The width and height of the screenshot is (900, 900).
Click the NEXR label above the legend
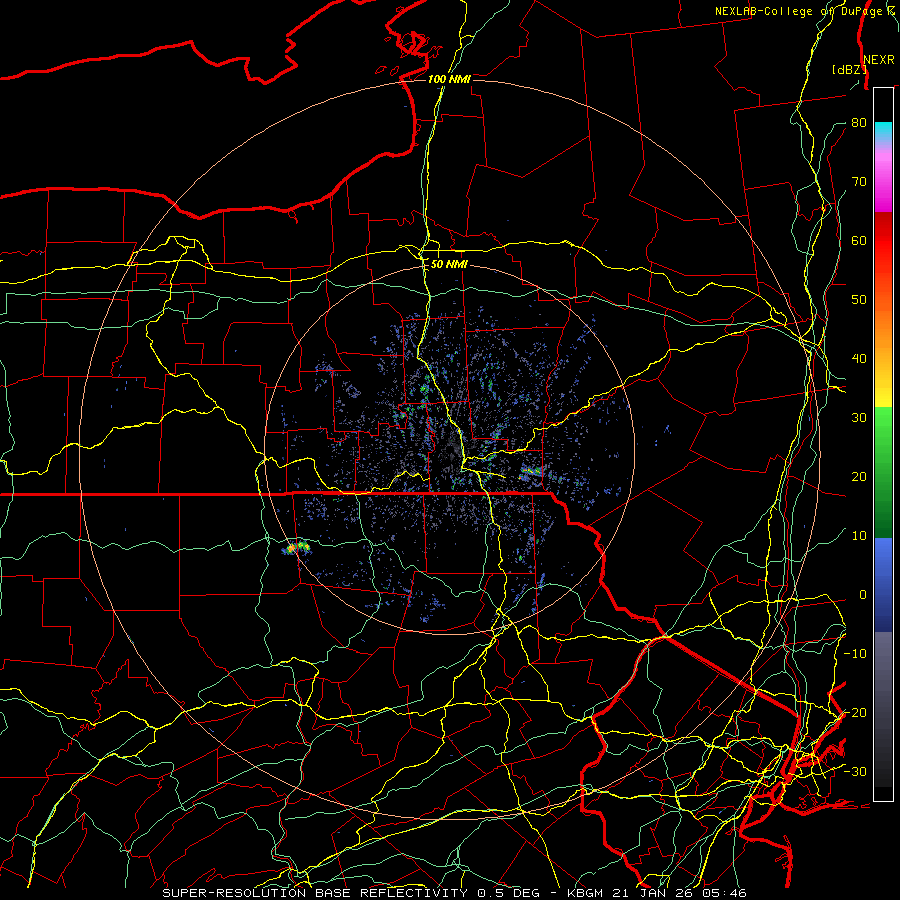point(879,60)
